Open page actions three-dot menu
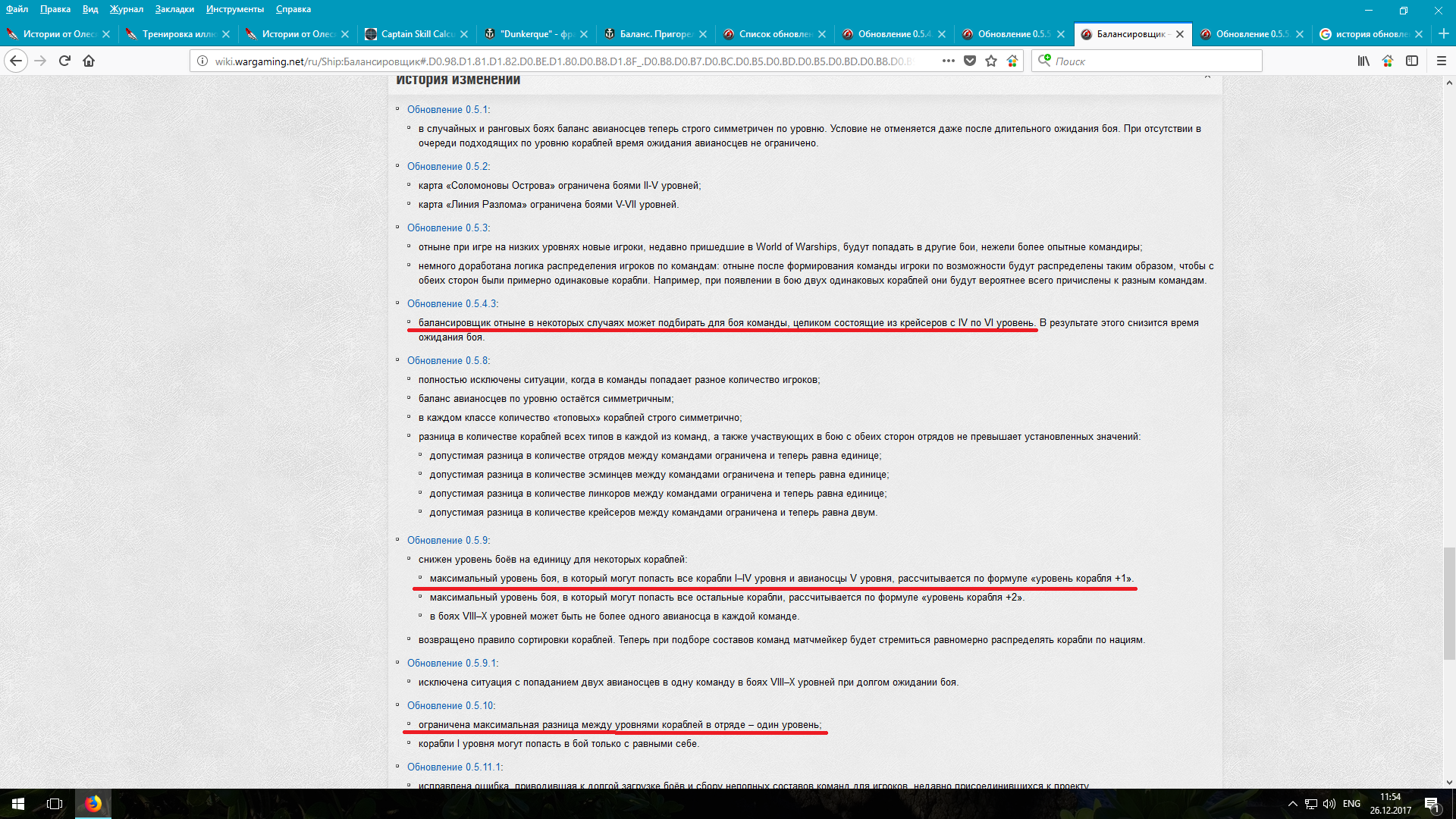Image resolution: width=1456 pixels, height=819 pixels. click(948, 61)
